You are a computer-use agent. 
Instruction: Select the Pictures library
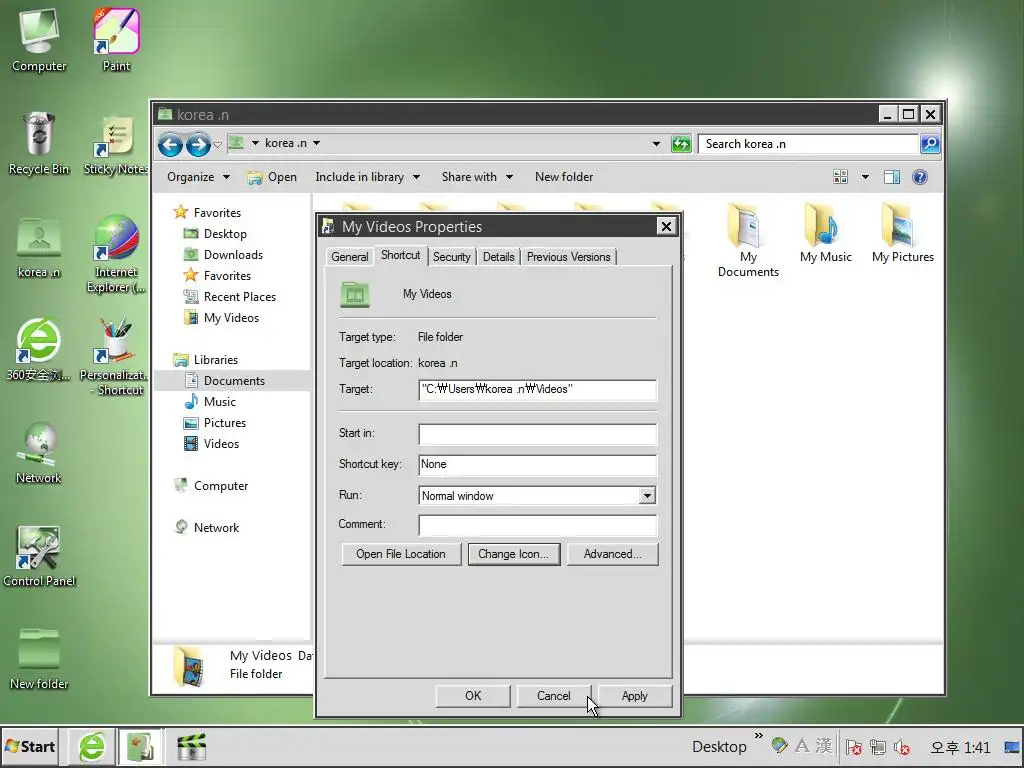(215, 423)
